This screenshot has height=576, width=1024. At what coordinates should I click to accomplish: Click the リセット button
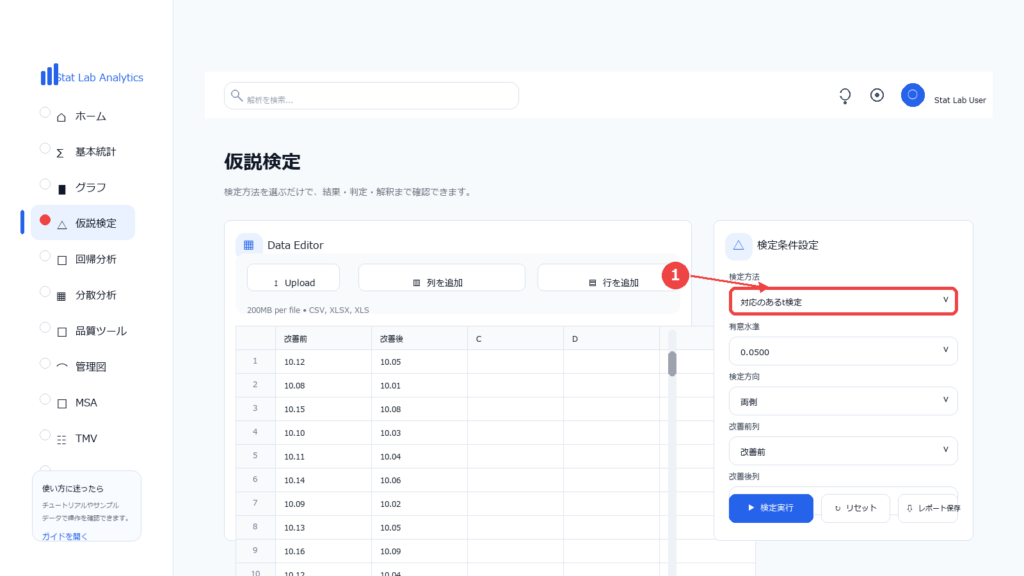[855, 508]
